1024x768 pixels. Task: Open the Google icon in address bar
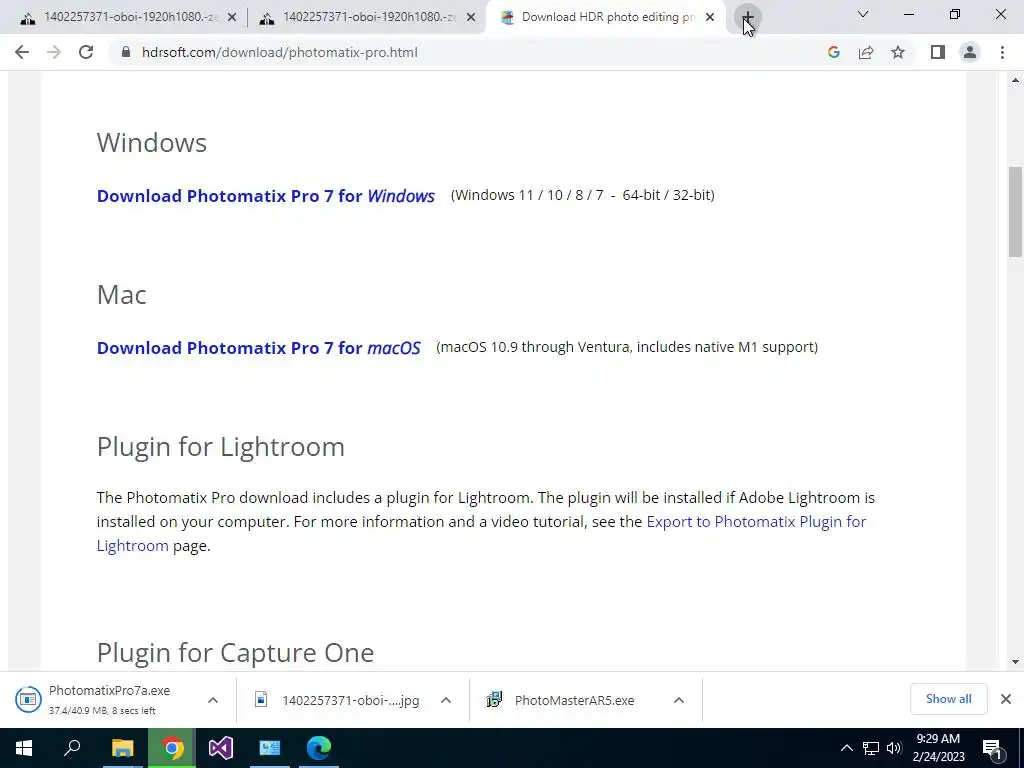point(833,52)
